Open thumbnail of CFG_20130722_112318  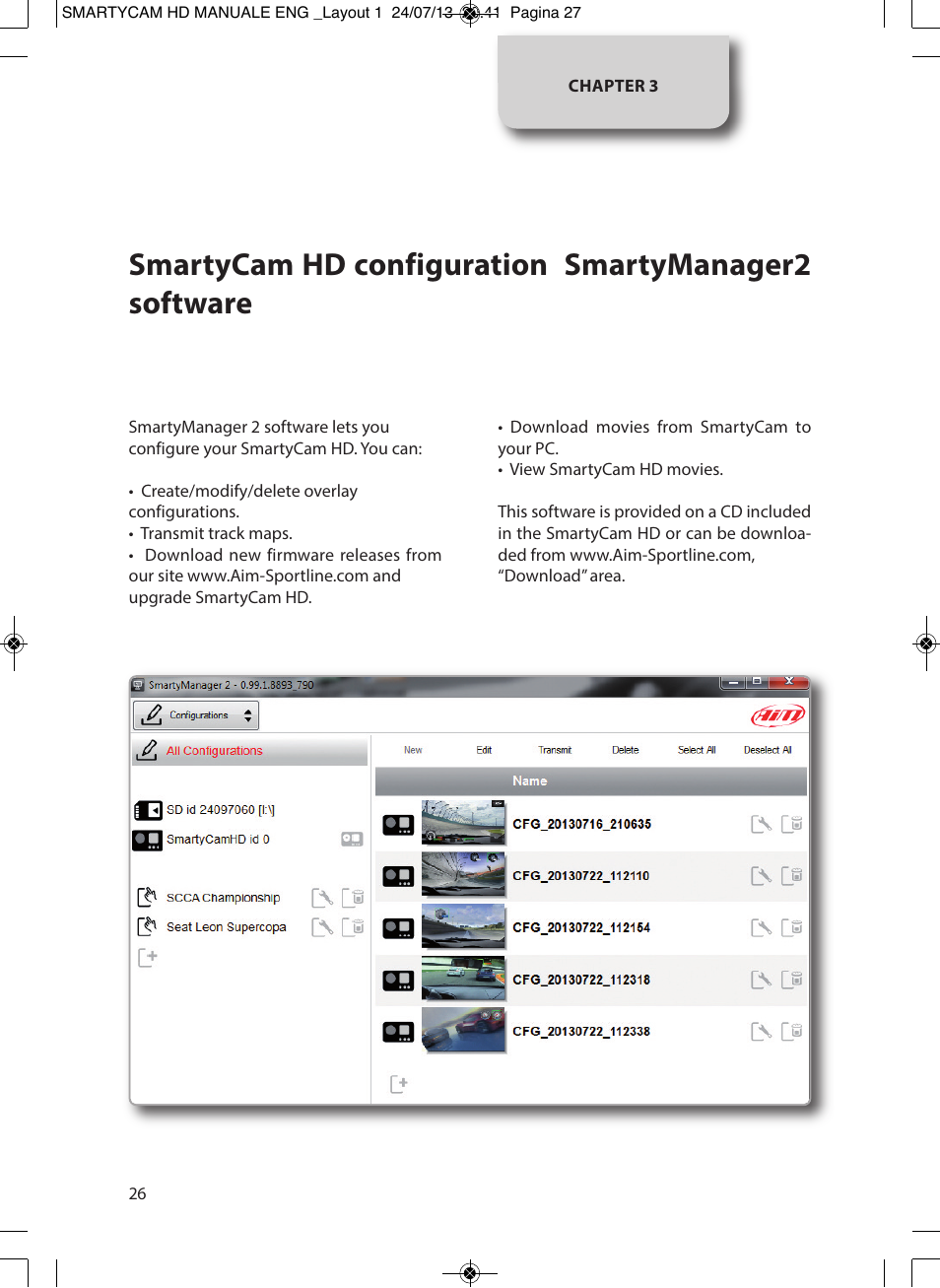(x=463, y=979)
